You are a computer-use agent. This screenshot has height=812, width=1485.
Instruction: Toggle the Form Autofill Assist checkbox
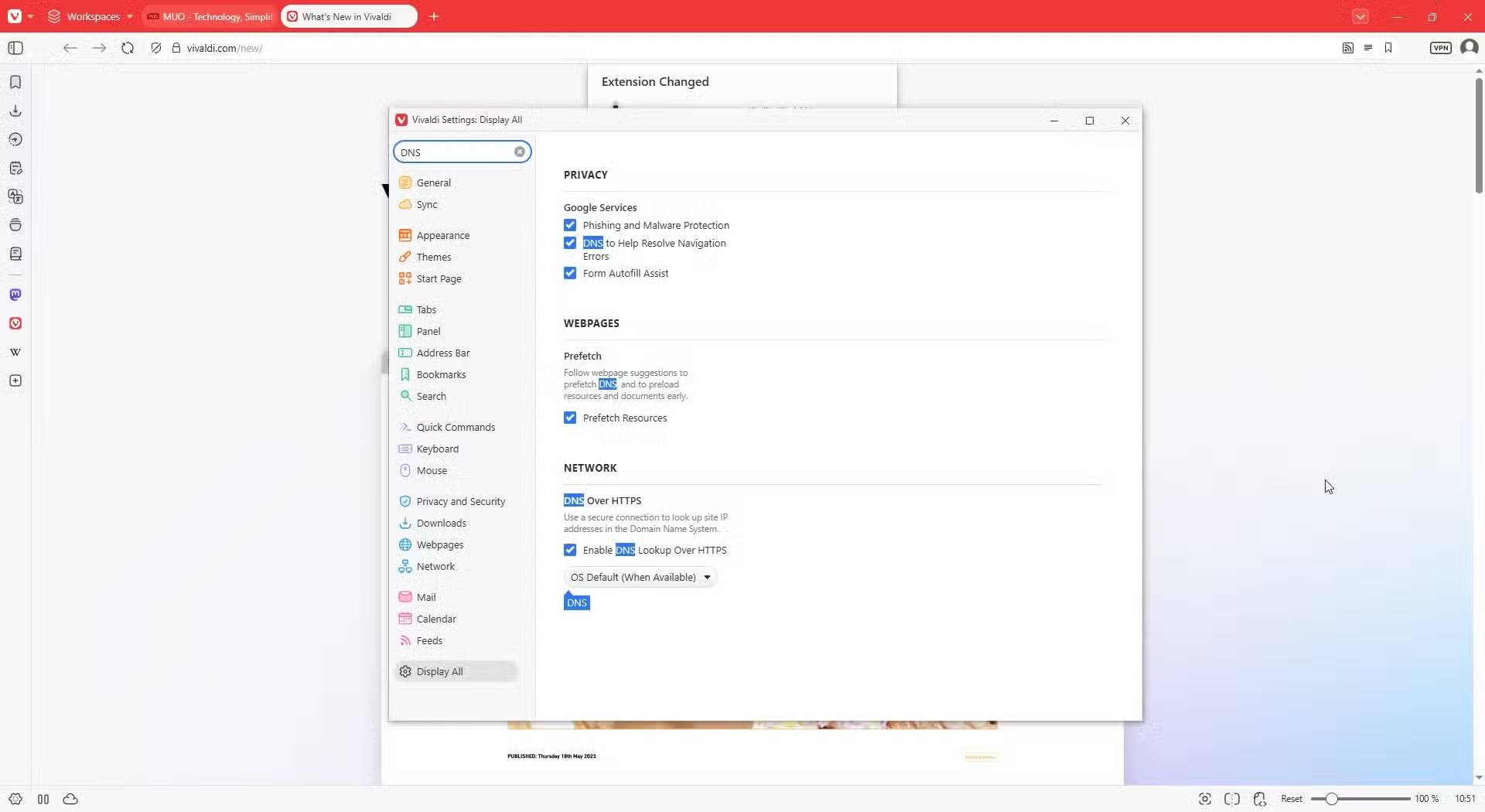(570, 274)
